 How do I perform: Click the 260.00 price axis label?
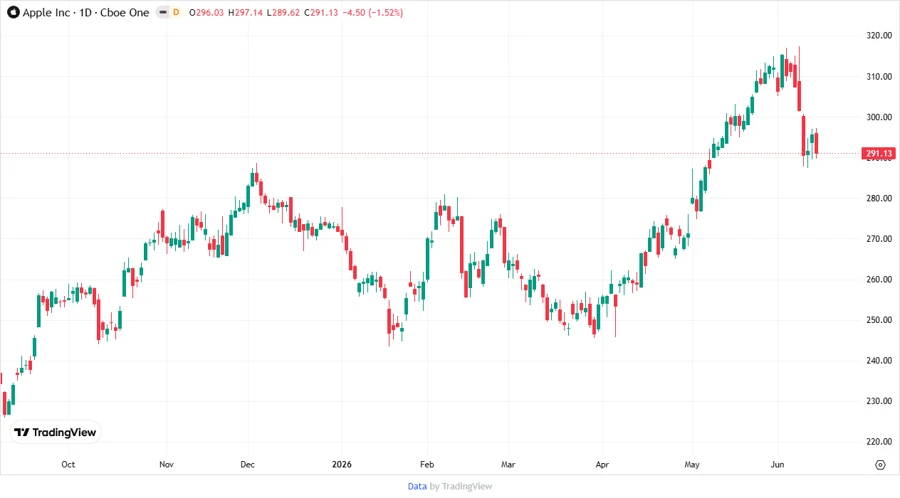click(879, 279)
